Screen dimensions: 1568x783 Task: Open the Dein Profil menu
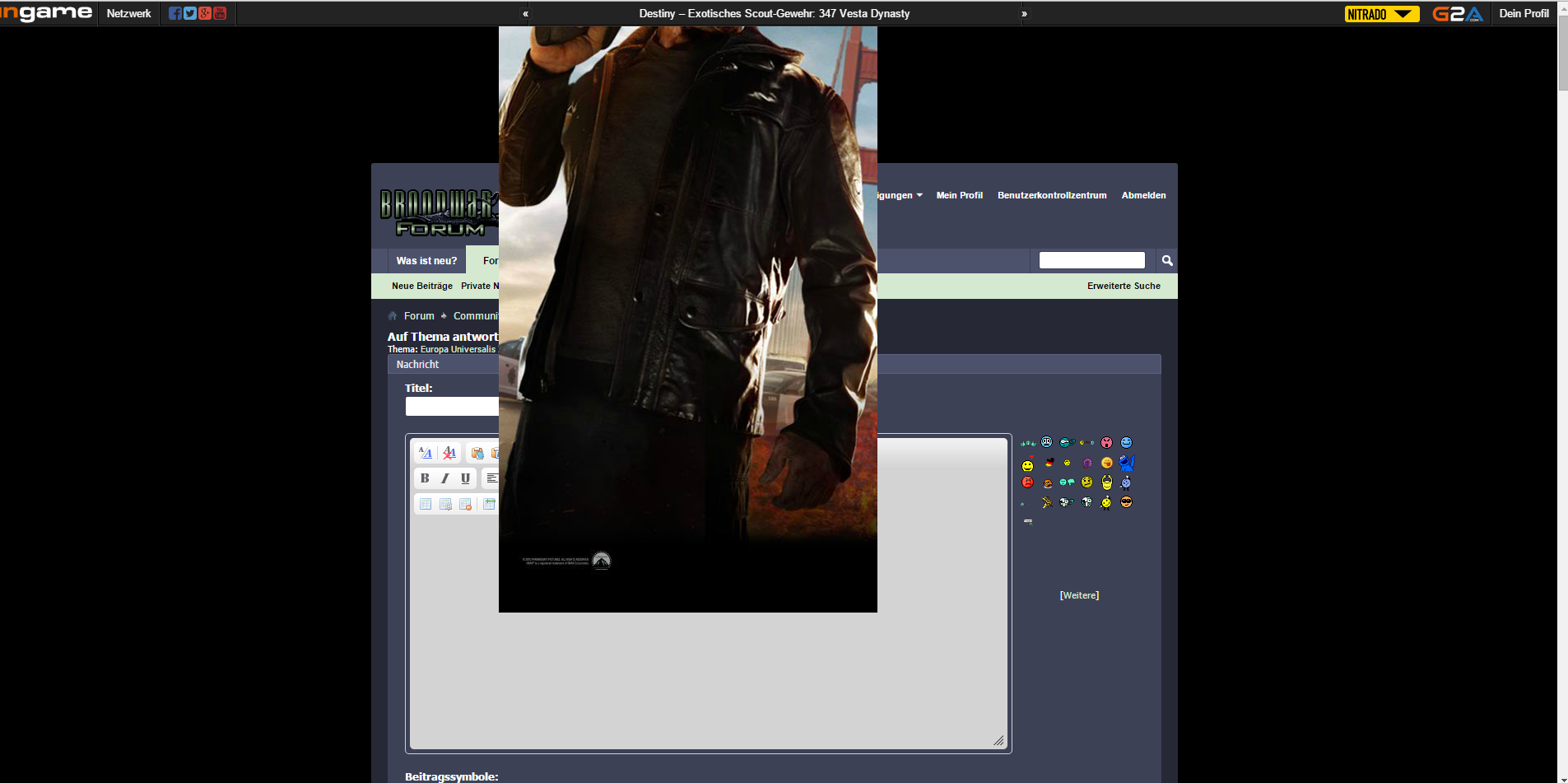pyautogui.click(x=1524, y=13)
